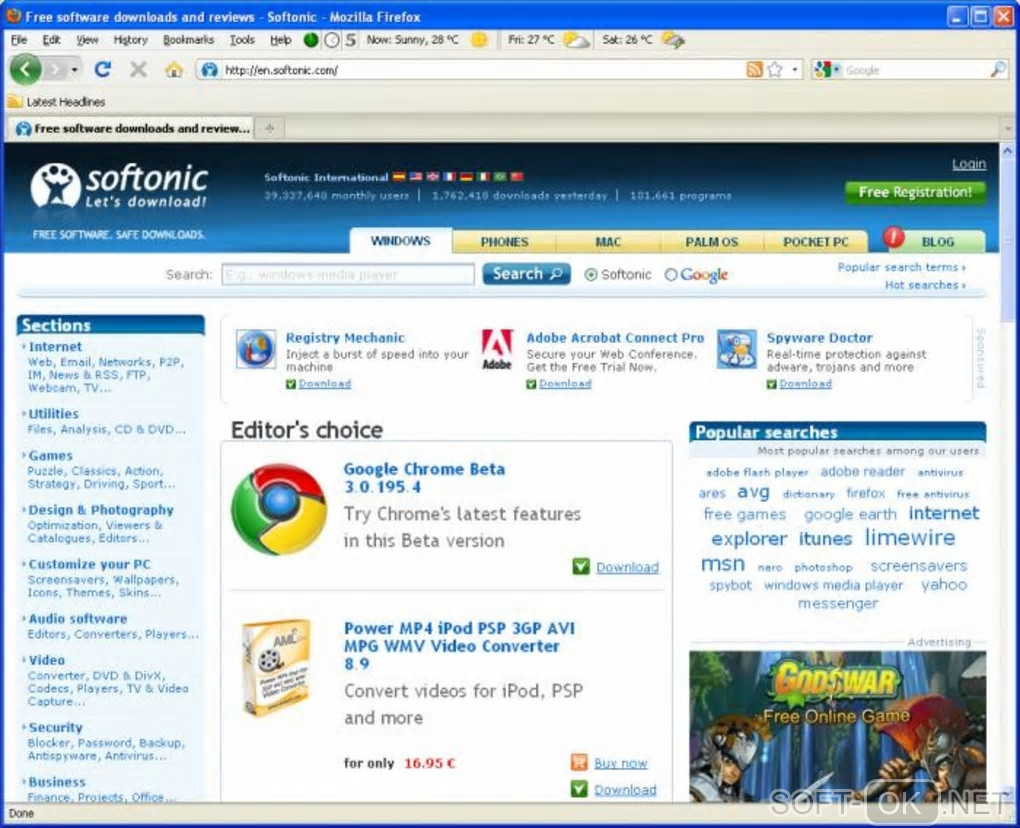This screenshot has width=1020, height=828.
Task: Open the View menu
Action: point(87,40)
